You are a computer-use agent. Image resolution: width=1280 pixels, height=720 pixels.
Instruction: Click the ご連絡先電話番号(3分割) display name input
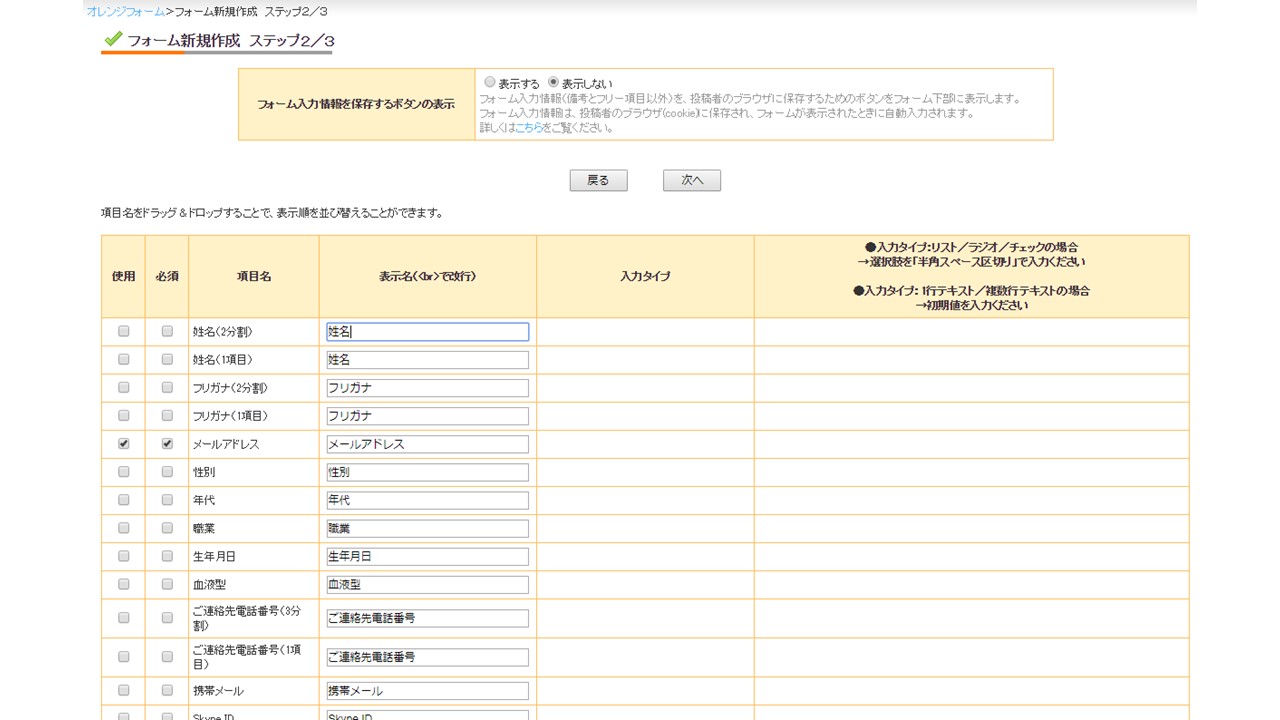point(427,618)
